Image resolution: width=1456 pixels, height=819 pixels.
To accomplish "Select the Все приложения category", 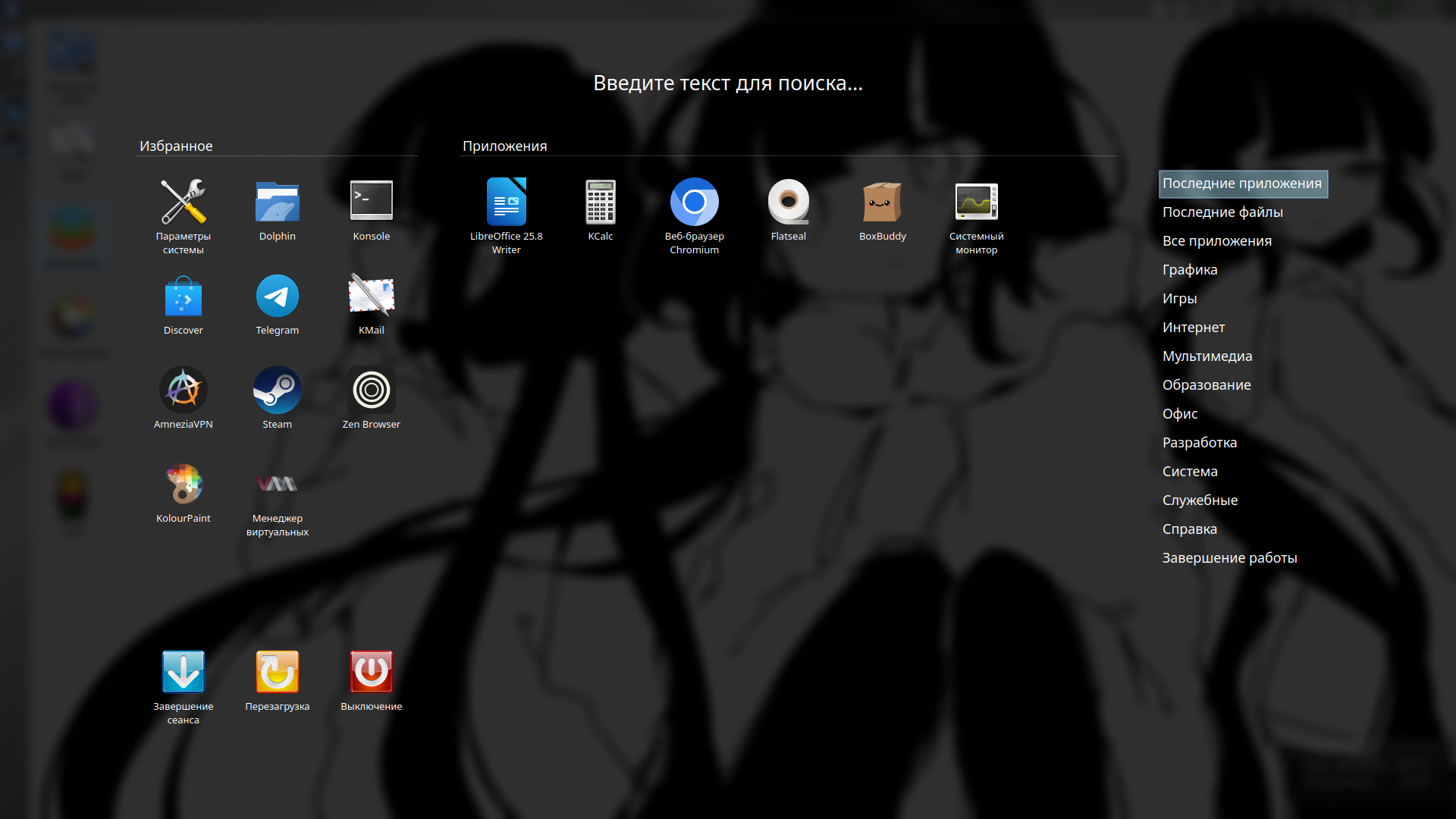I will tap(1216, 241).
